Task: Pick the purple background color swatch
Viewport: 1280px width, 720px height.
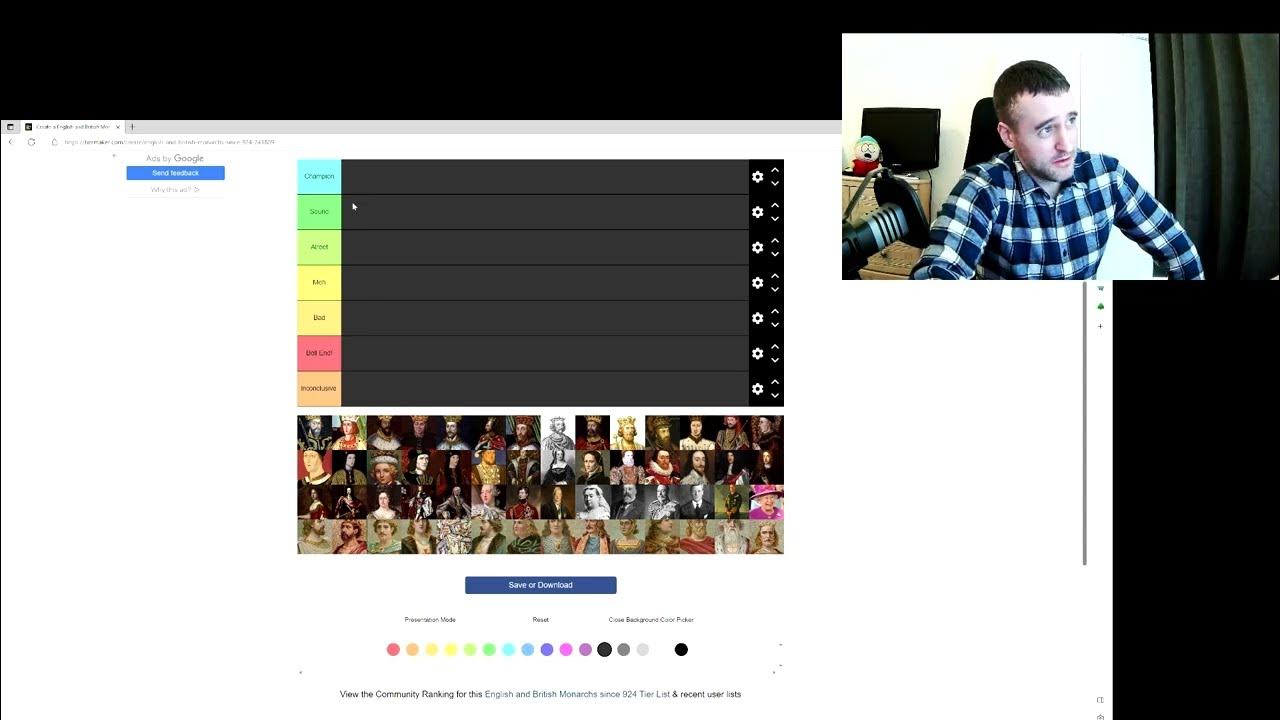Action: (585, 650)
